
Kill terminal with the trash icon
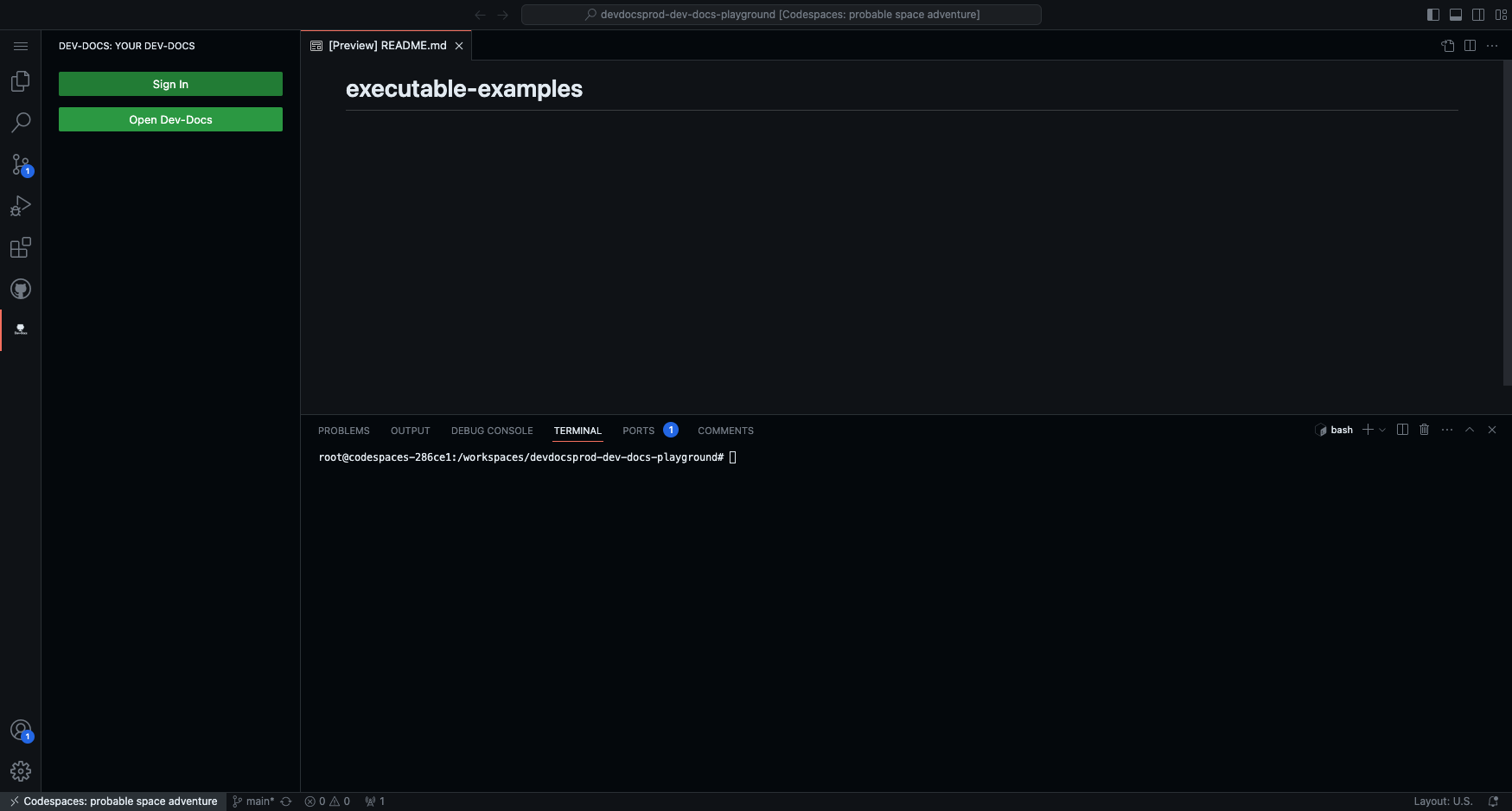(1425, 430)
